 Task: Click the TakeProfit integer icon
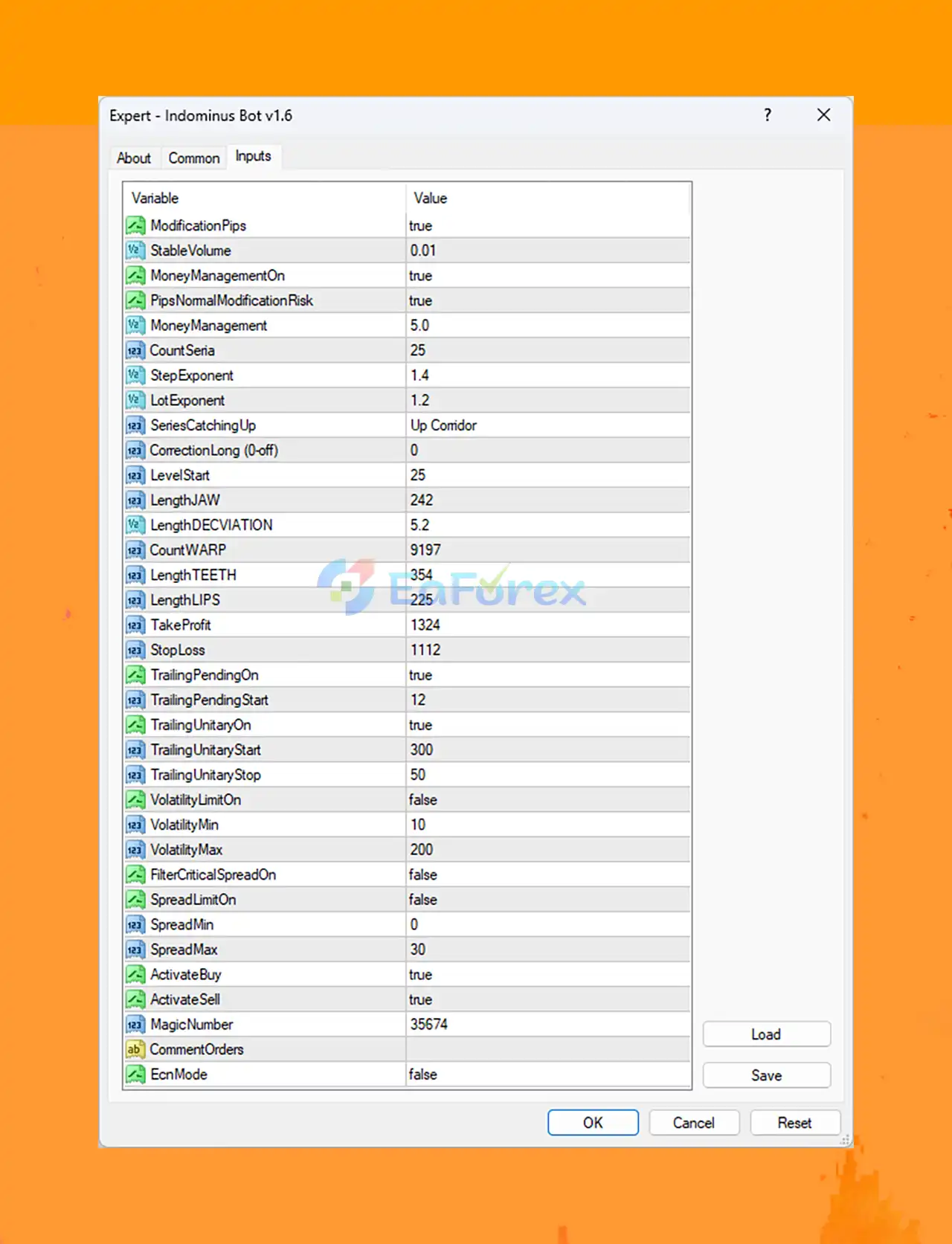135,625
